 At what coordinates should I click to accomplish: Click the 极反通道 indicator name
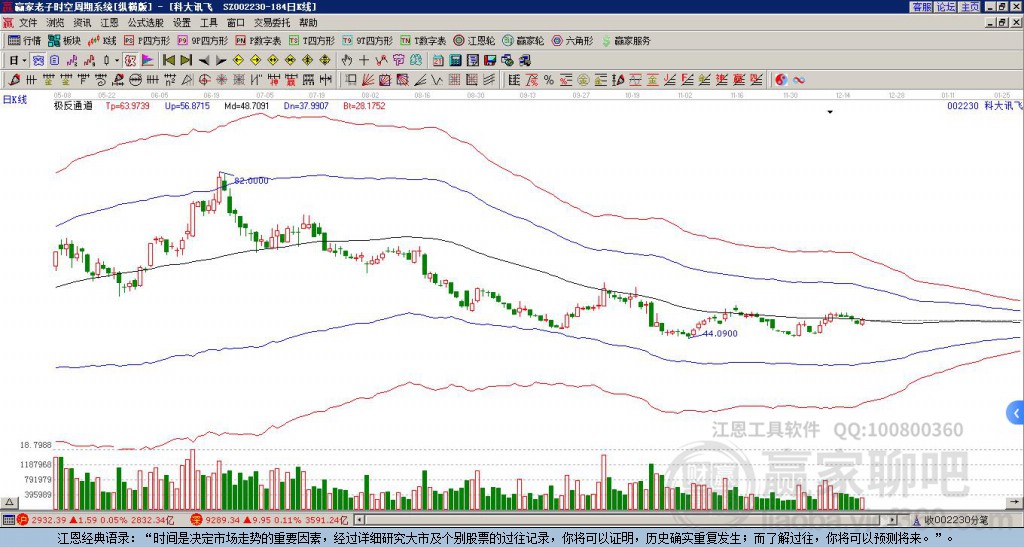point(73,106)
